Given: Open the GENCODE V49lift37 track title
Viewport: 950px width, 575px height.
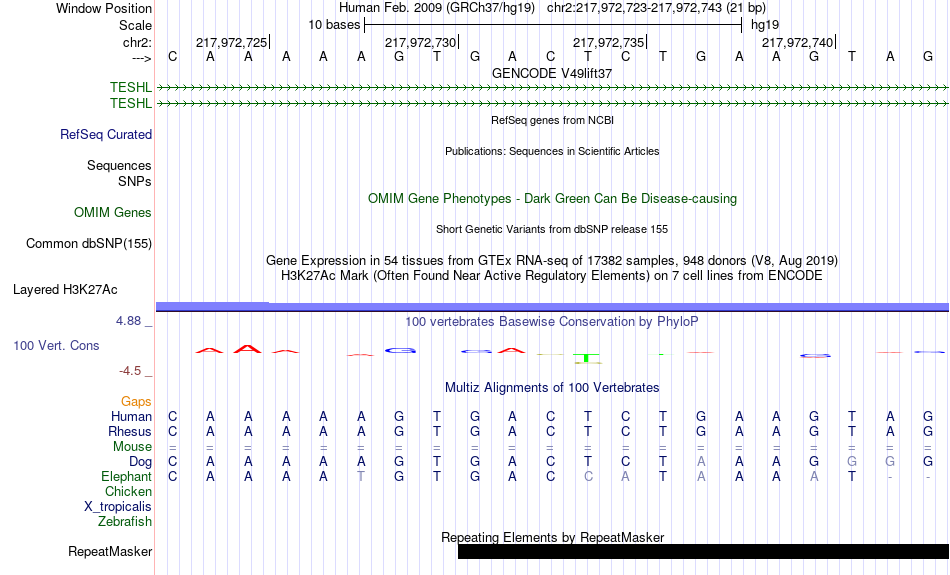Looking at the screenshot, I should coord(552,73).
